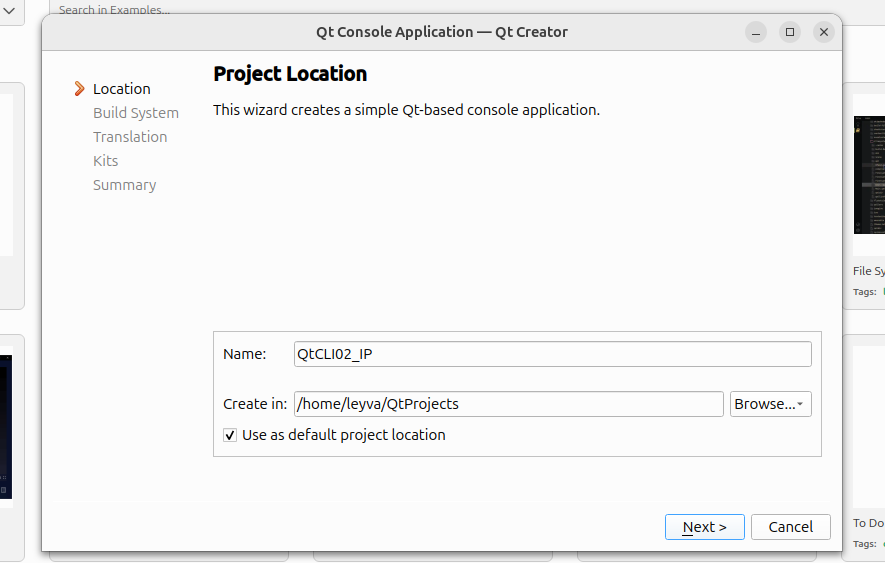The width and height of the screenshot is (885, 563).
Task: Click the dialog title bar text
Action: [x=441, y=32]
